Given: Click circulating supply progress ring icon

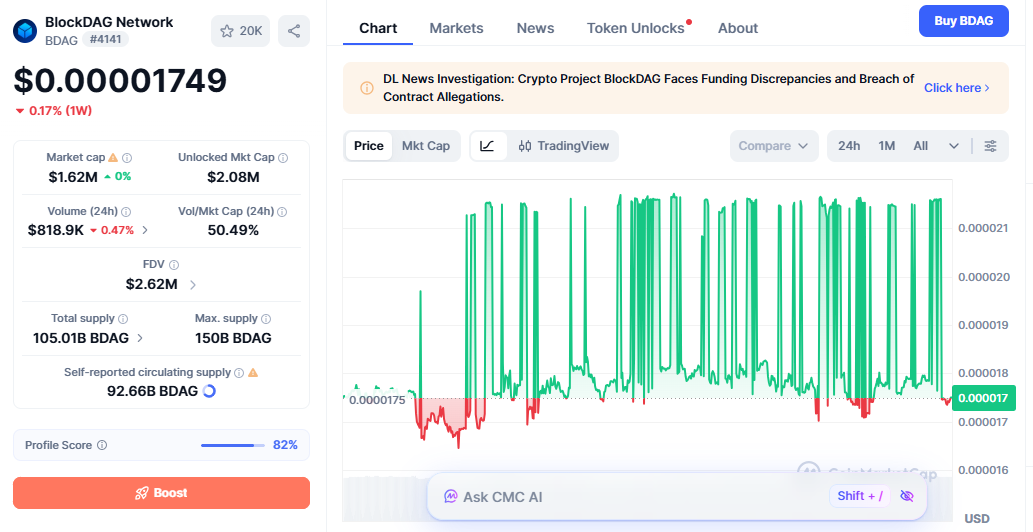Looking at the screenshot, I should [209, 391].
